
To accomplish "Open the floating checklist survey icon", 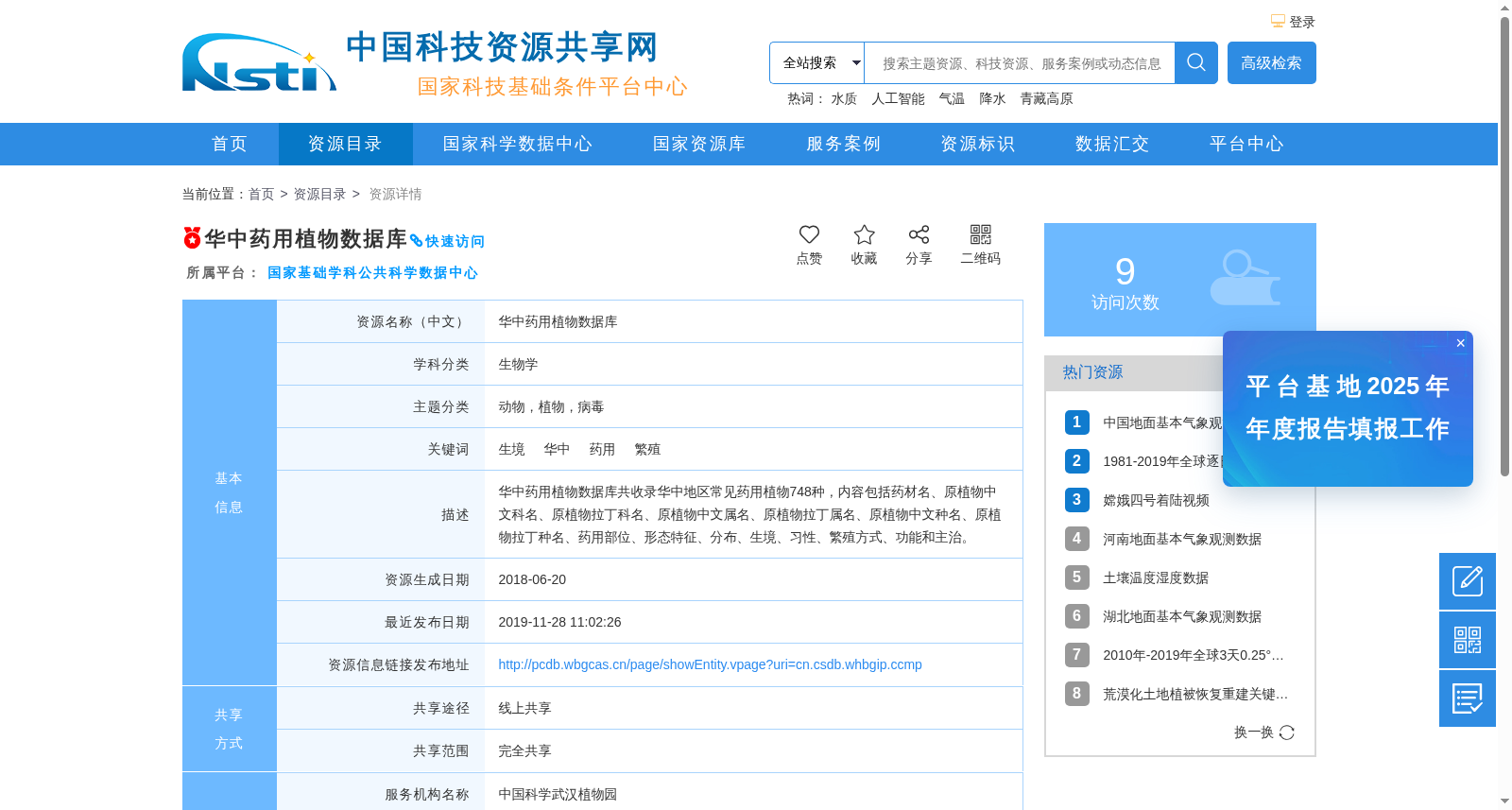I will [x=1468, y=698].
